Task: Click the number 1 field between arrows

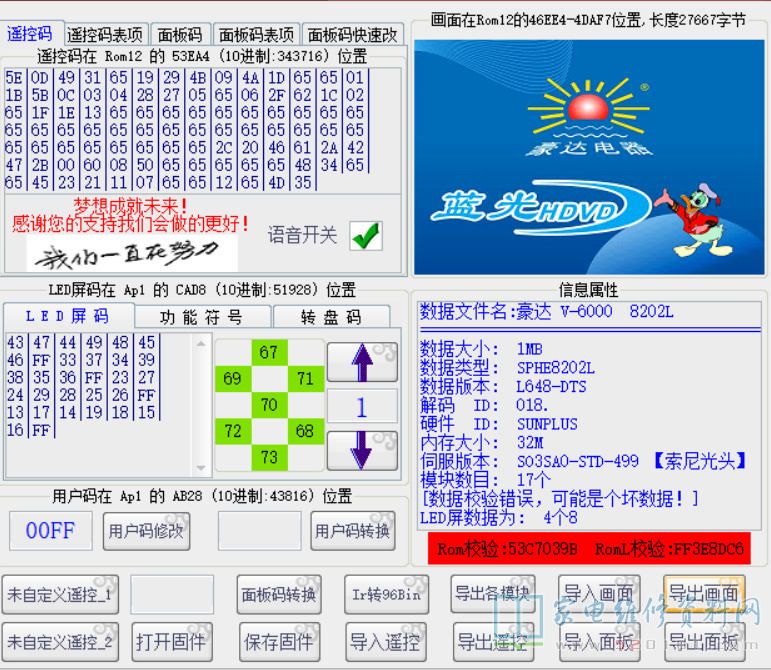Action: coord(362,407)
